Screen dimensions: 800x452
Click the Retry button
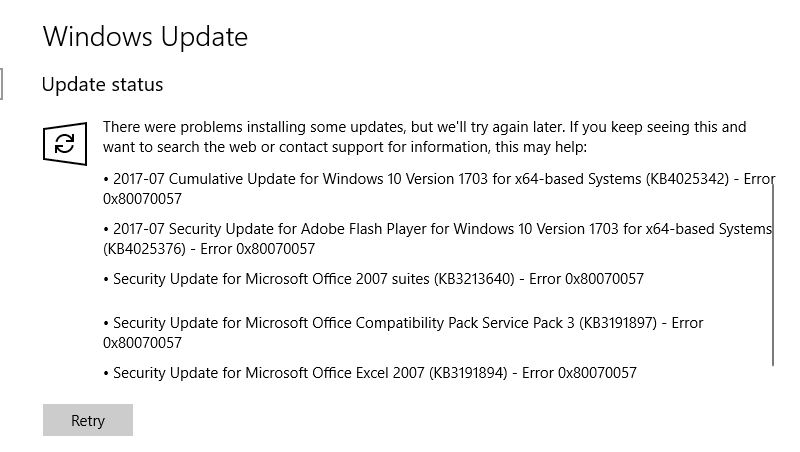pyautogui.click(x=88, y=421)
